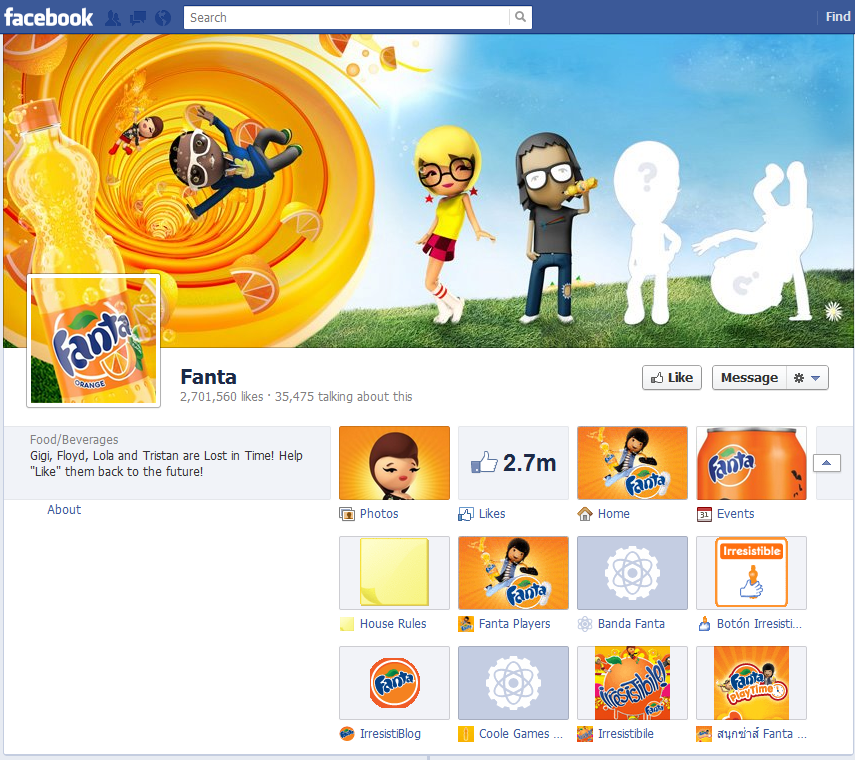The image size is (855, 760).
Task: Open the Likes tab label
Action: pyautogui.click(x=492, y=514)
